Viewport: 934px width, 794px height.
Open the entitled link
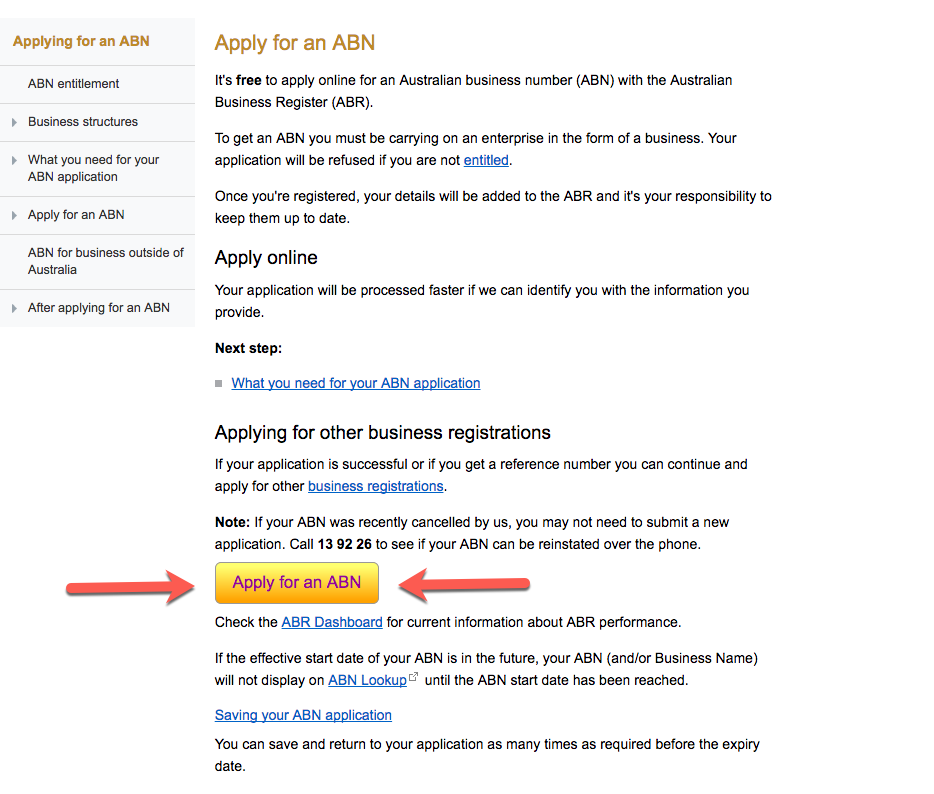[x=486, y=160]
